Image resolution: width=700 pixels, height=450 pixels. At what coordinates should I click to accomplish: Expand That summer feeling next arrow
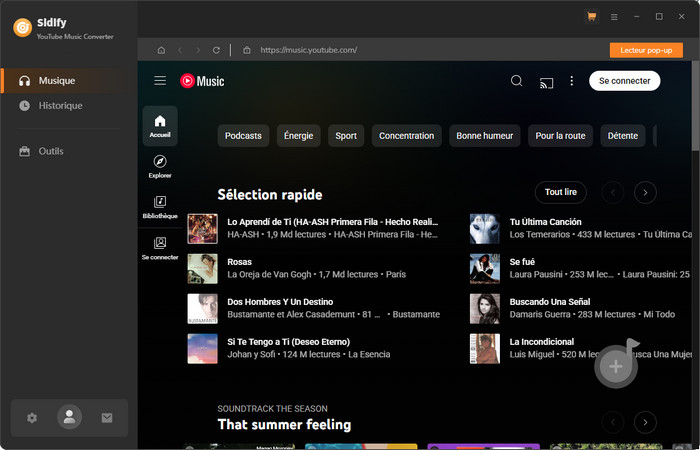click(646, 422)
